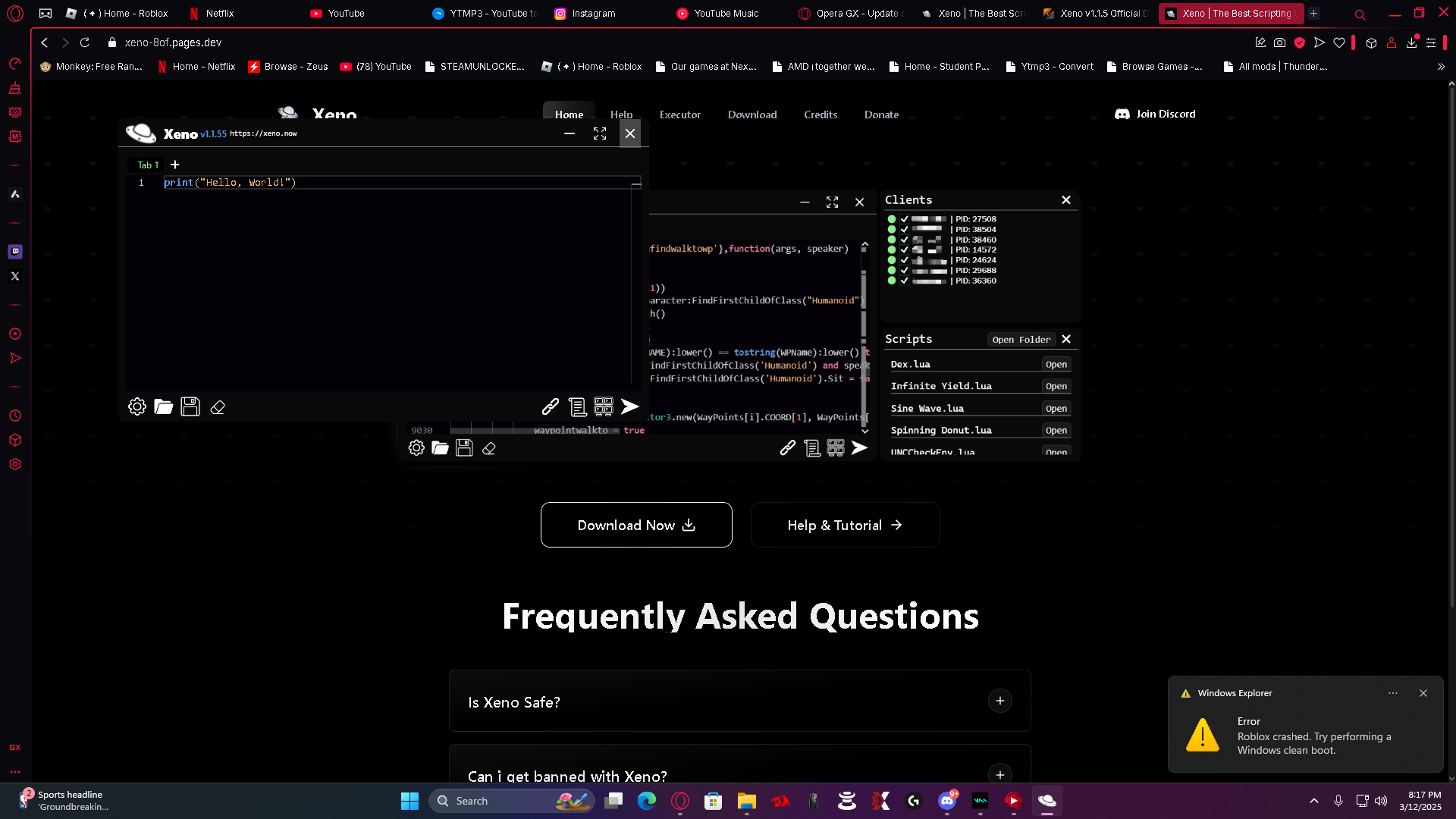The height and width of the screenshot is (819, 1456).
Task: Open Windows Start menu
Action: tap(409, 801)
